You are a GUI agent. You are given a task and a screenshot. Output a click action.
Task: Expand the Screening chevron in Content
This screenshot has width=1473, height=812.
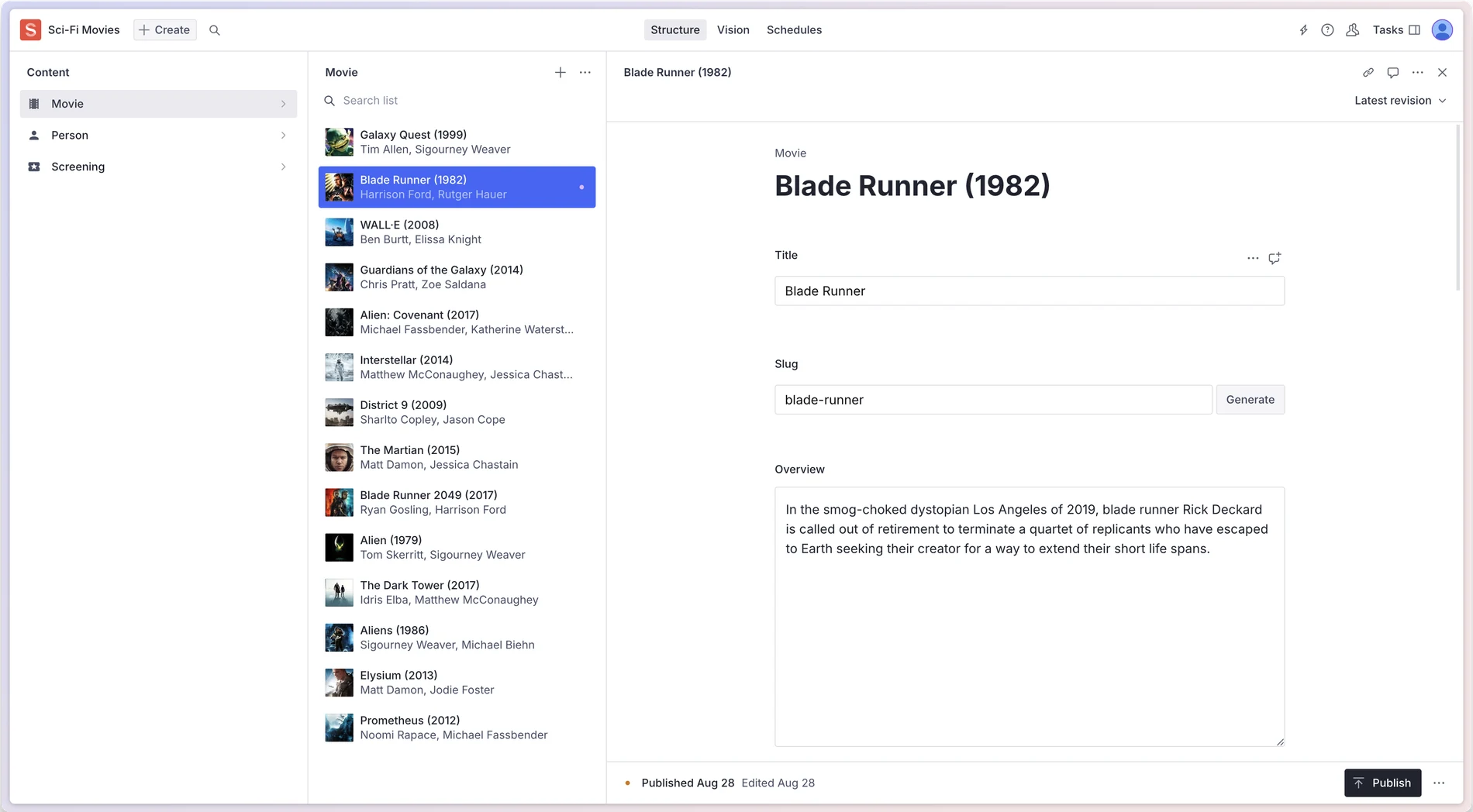283,167
